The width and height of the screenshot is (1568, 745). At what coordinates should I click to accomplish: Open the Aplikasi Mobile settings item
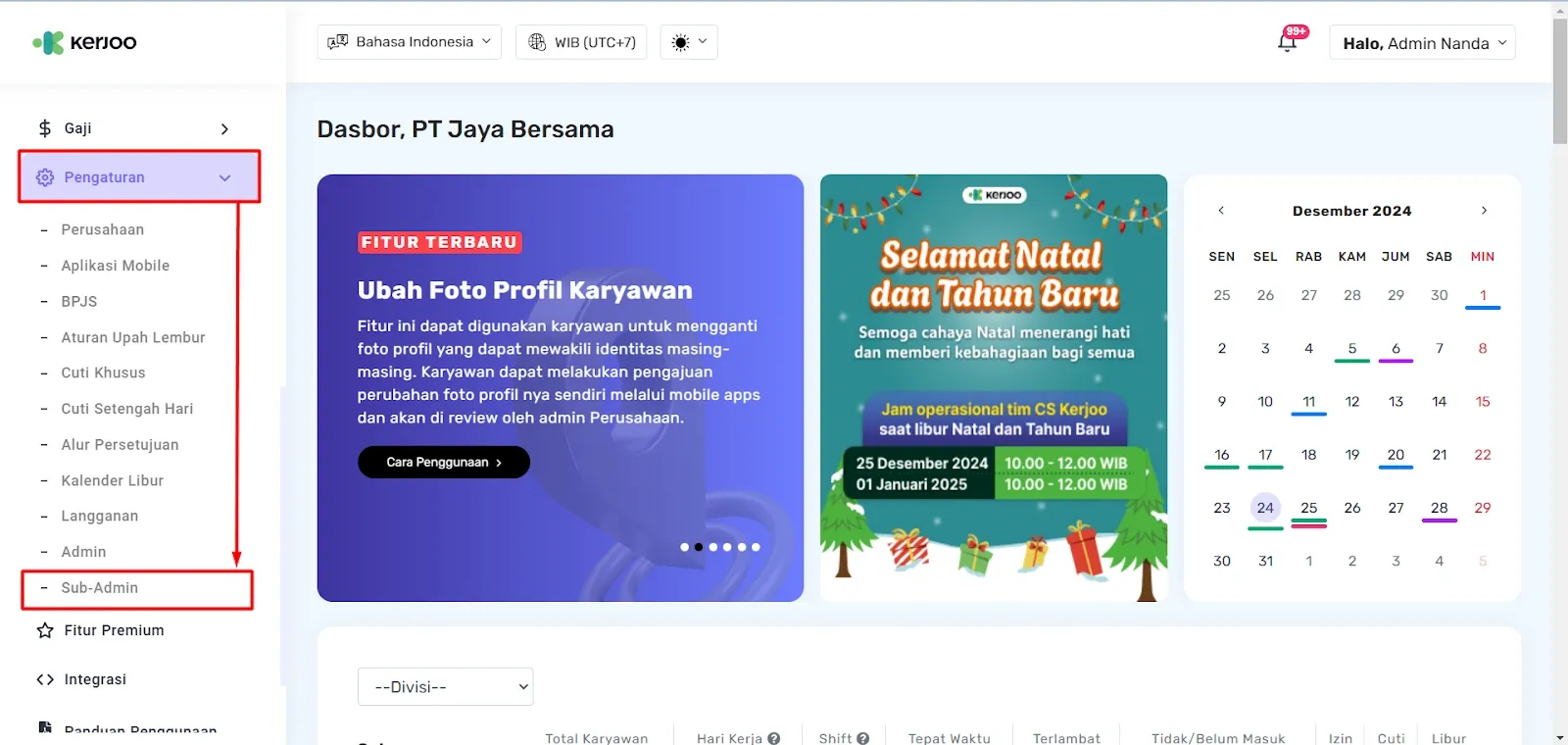pyautogui.click(x=116, y=266)
